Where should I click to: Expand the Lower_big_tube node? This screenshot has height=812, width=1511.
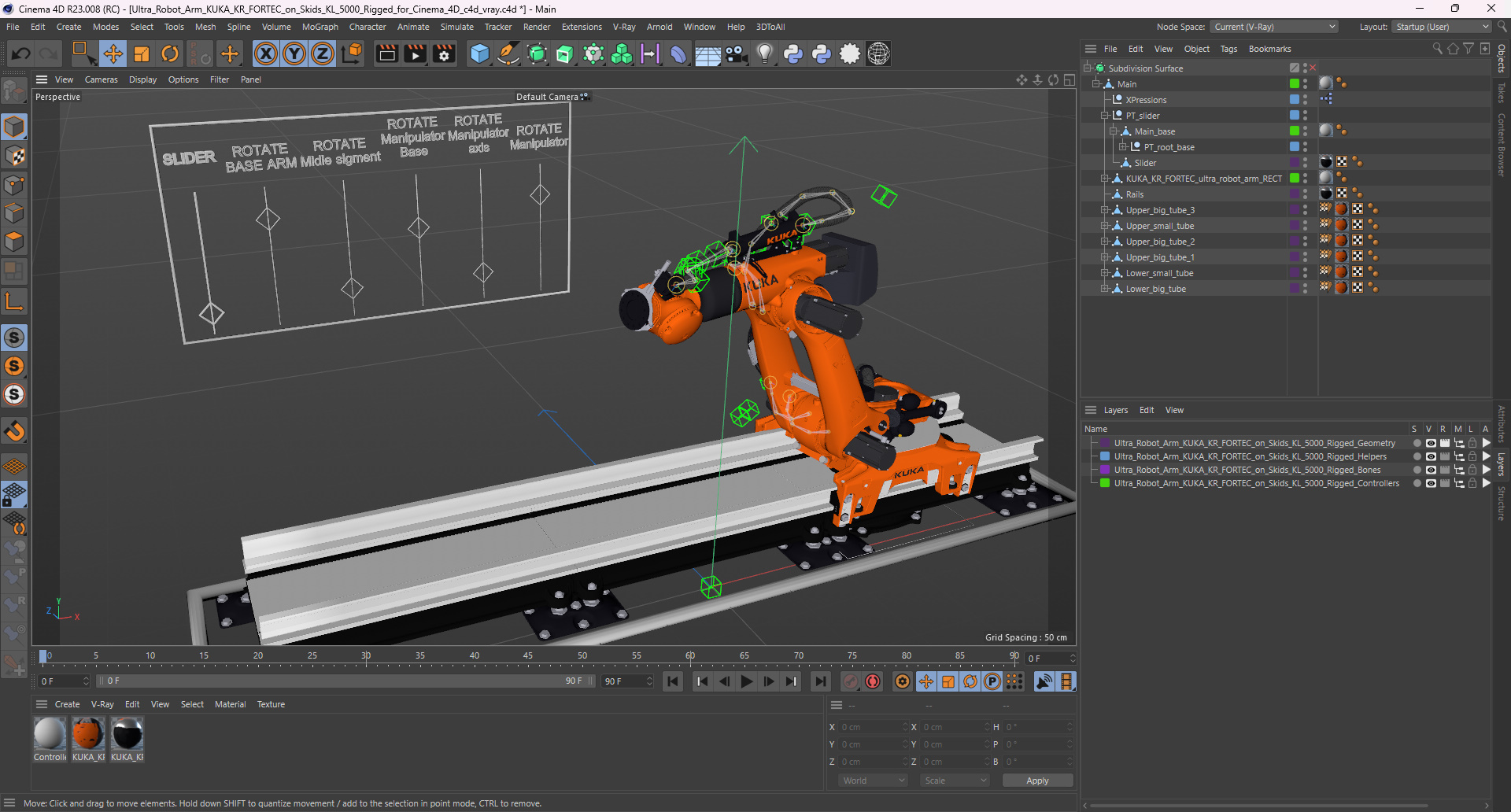click(1104, 289)
